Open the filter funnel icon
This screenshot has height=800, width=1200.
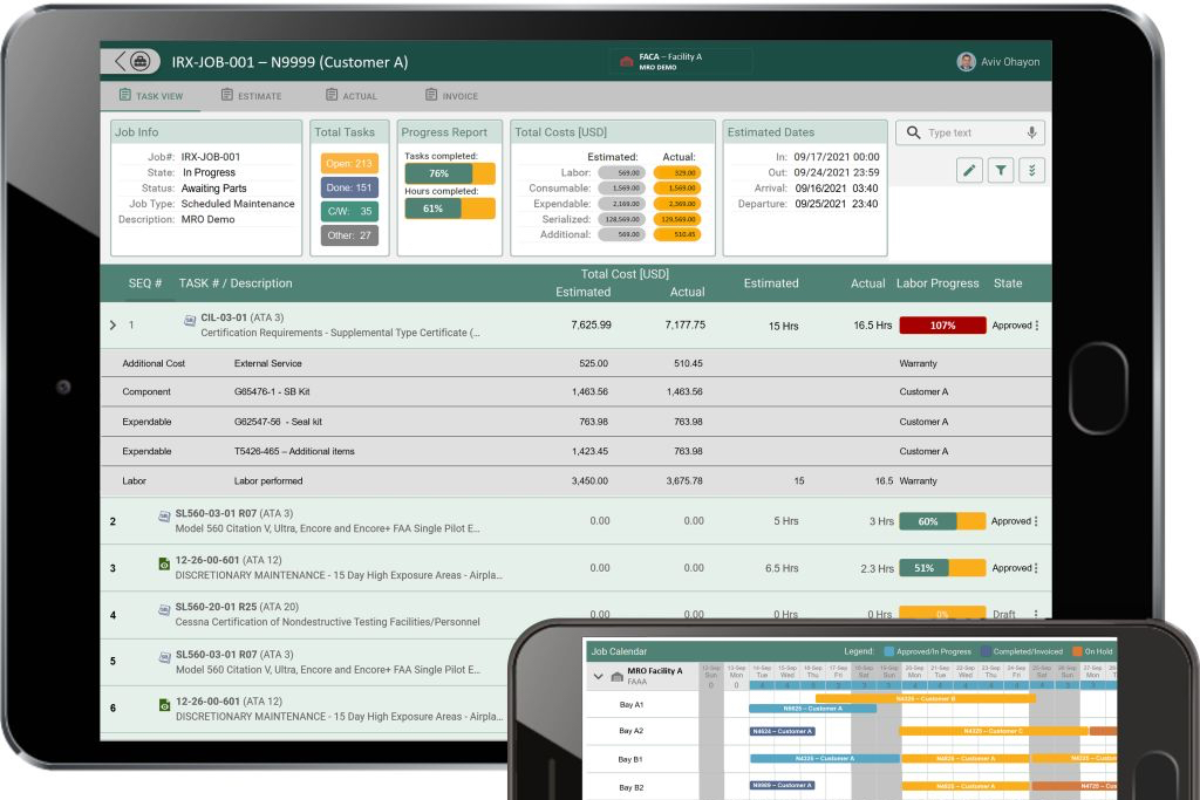(1000, 170)
